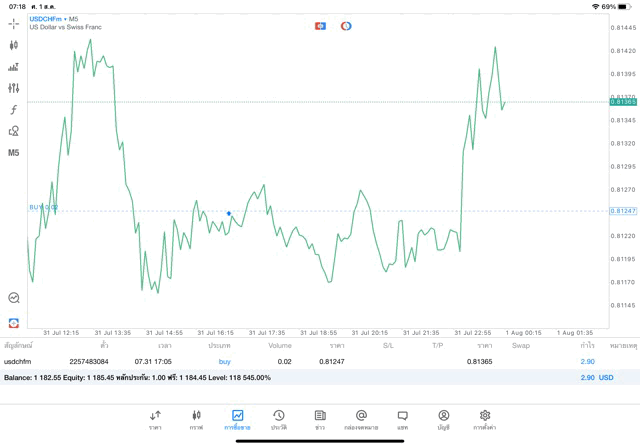
Task: Change chart type with candlestick icon in sidebar
Action: pyautogui.click(x=14, y=45)
